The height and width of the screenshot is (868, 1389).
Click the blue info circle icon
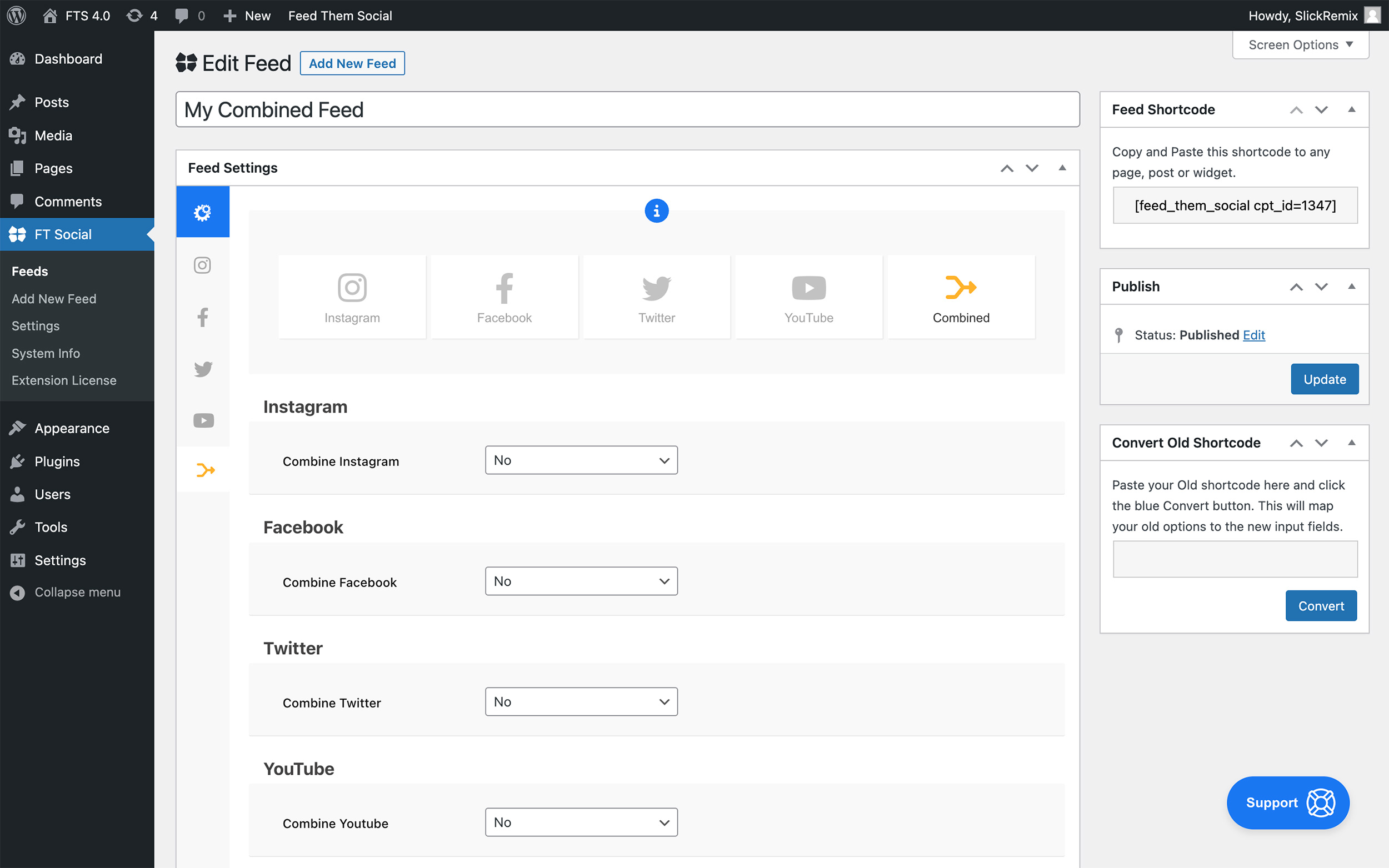click(x=656, y=210)
